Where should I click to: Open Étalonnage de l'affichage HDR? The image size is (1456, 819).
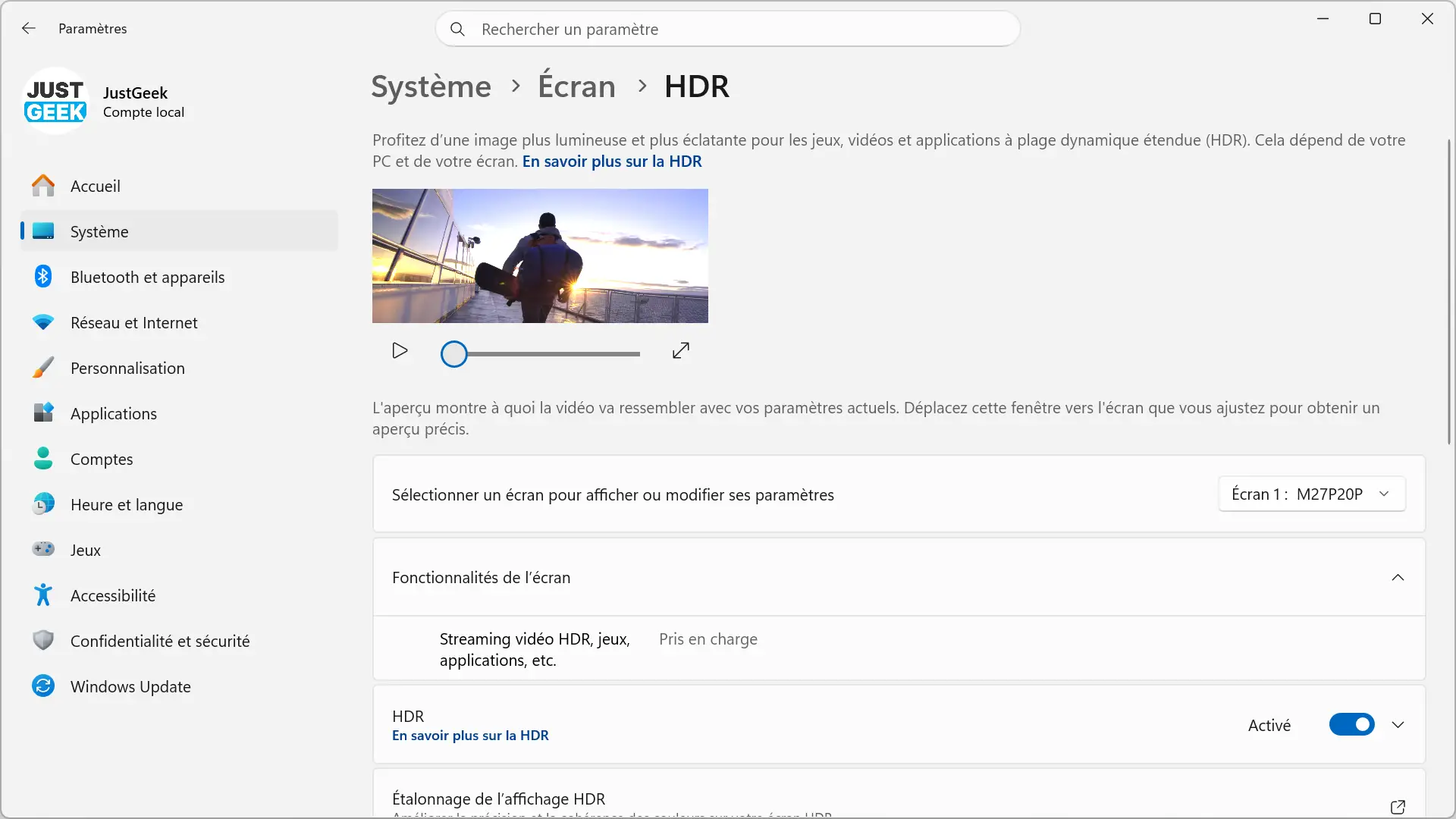pyautogui.click(x=899, y=793)
